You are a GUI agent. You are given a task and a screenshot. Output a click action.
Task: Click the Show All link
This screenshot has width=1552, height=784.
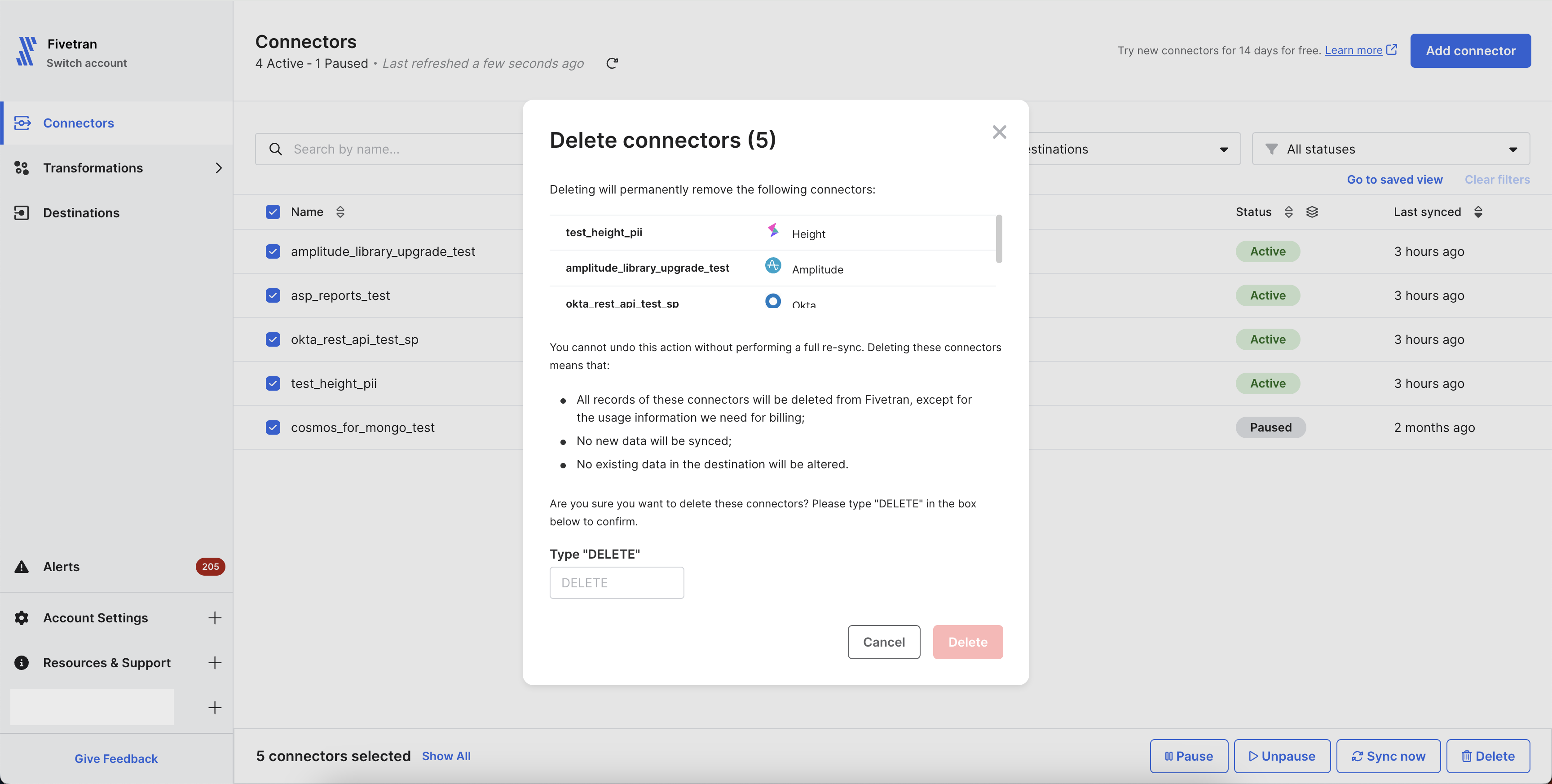pyautogui.click(x=446, y=756)
